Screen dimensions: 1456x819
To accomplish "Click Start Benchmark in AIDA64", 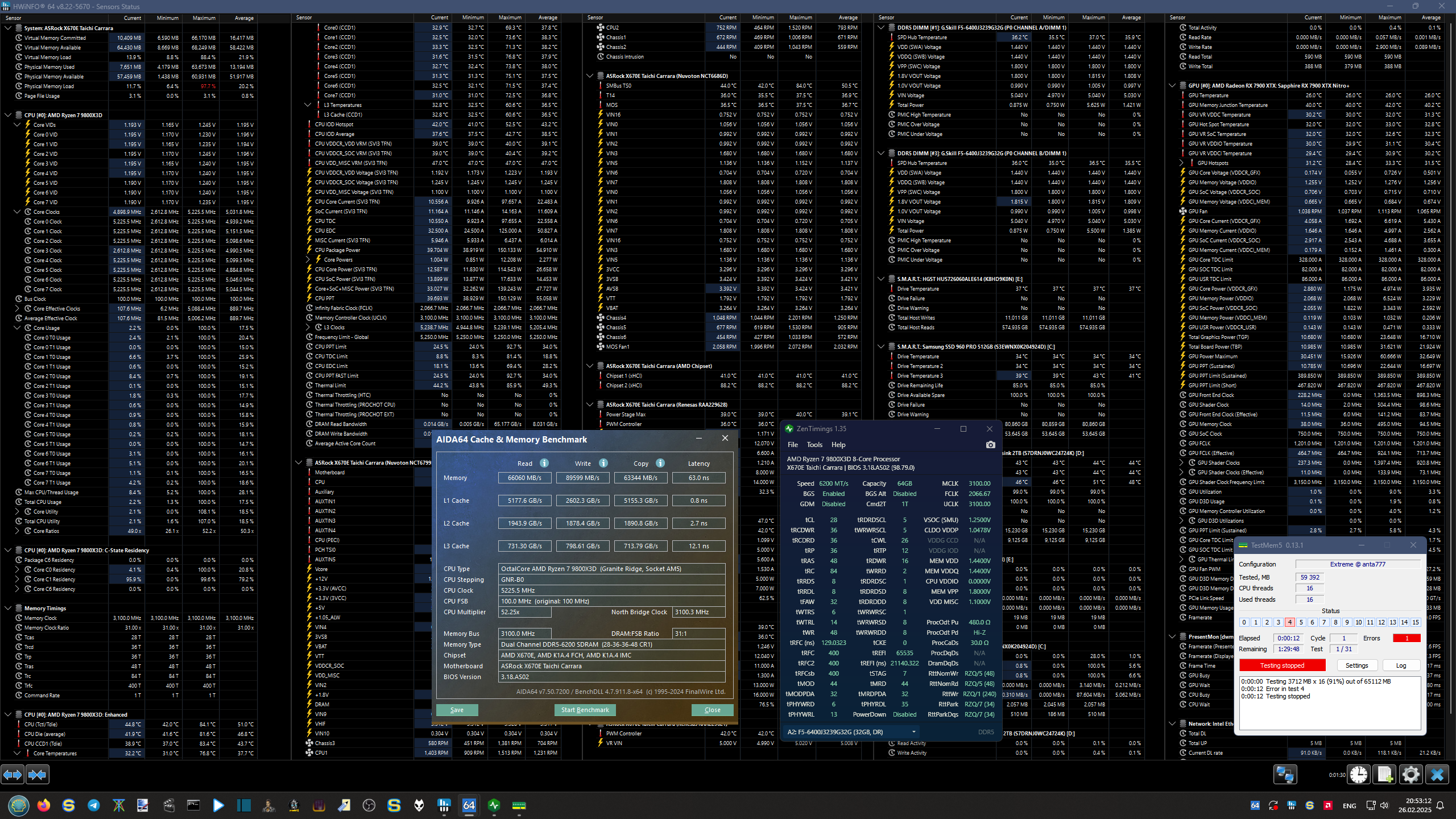I will 585,710.
